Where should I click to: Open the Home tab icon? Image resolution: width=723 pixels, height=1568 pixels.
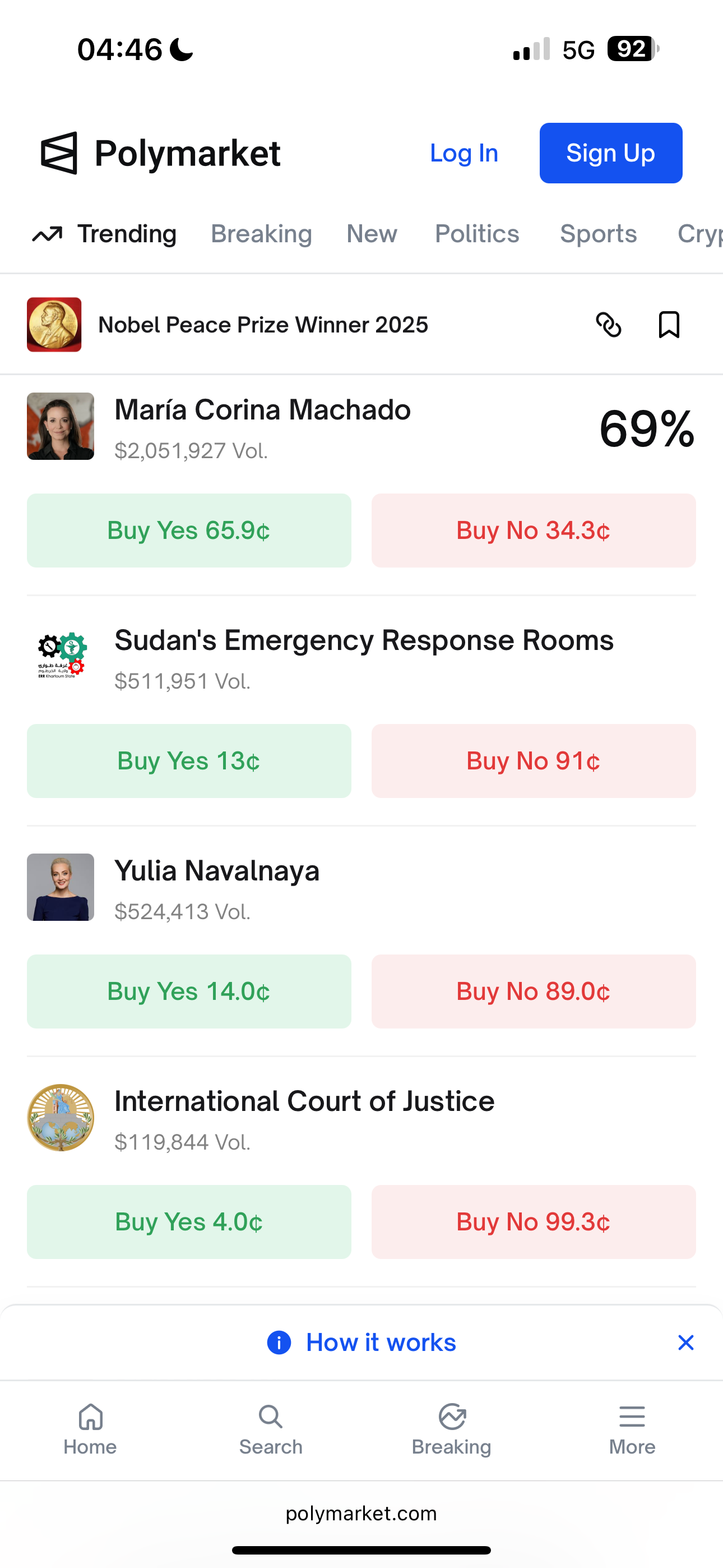click(90, 1417)
